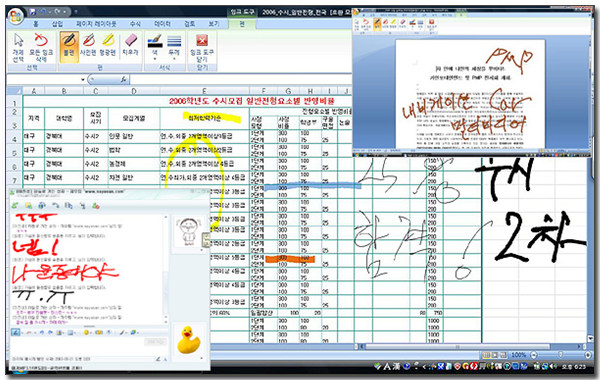Switch to the 삽입 ribbon tab
Screen dimensions: 600x380
tap(57, 24)
